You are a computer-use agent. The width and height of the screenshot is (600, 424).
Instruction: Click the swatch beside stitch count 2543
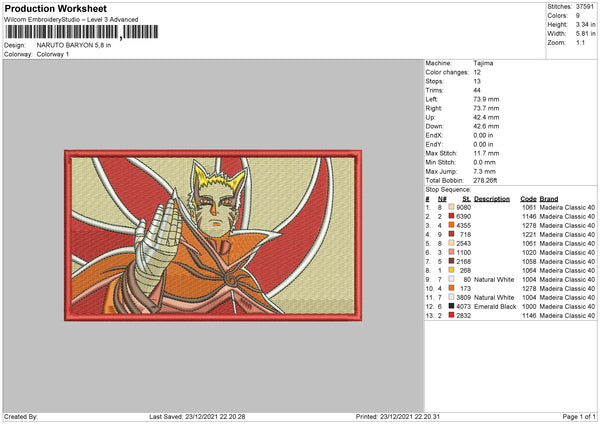452,243
